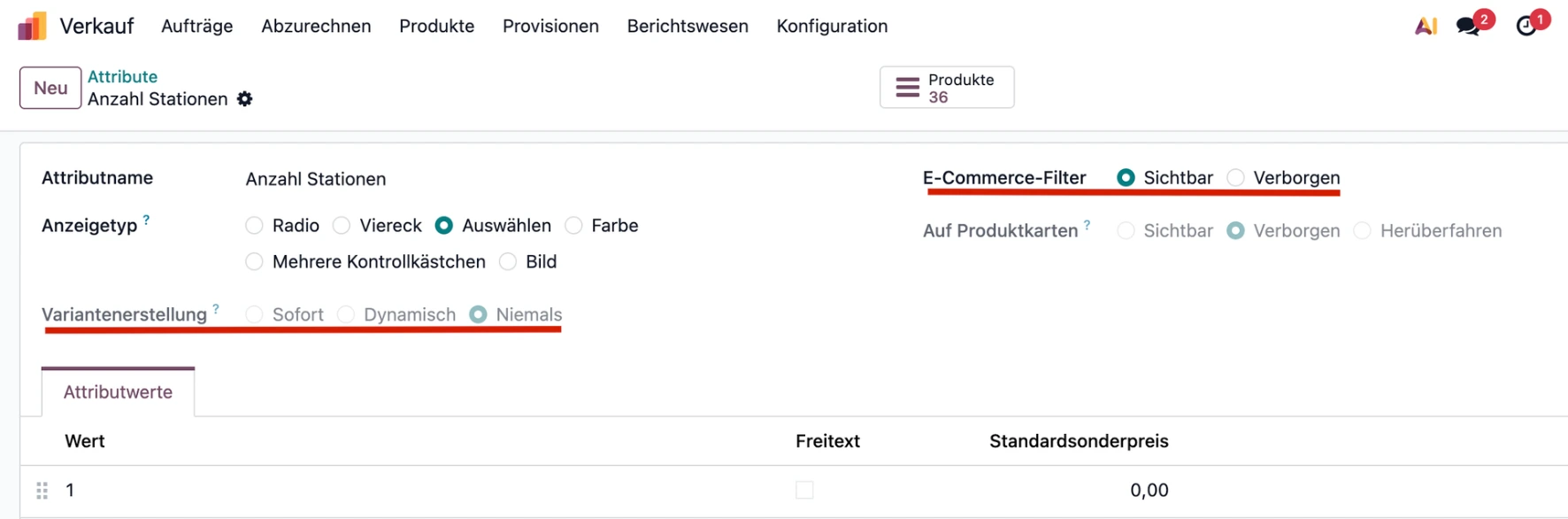The height and width of the screenshot is (519, 1568).
Task: Navigate to the Provisionen menu
Action: click(x=550, y=26)
